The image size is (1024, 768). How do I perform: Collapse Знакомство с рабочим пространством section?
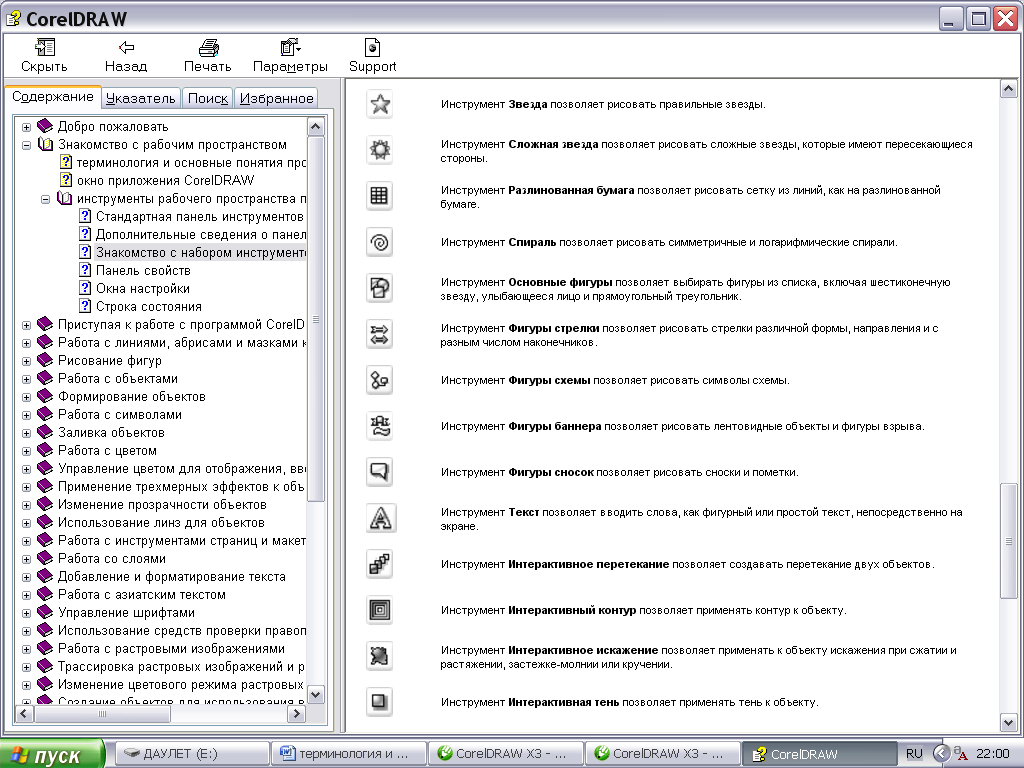(x=26, y=145)
